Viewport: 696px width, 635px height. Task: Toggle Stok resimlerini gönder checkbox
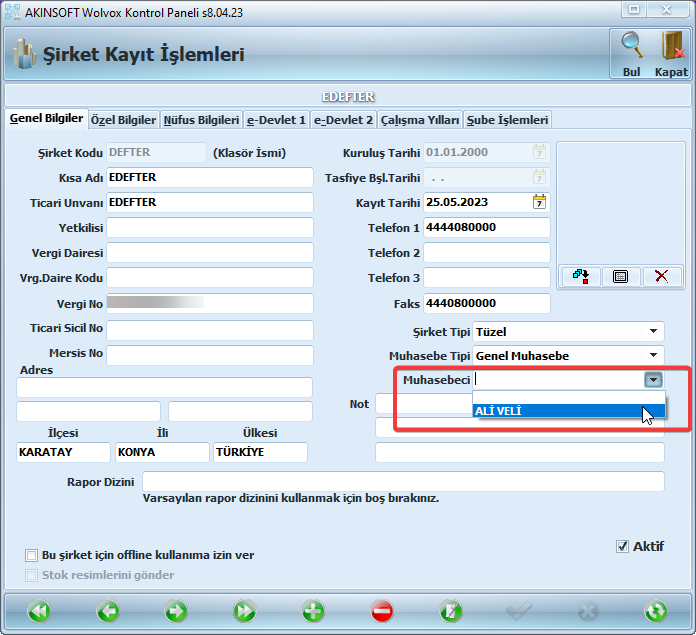31,576
